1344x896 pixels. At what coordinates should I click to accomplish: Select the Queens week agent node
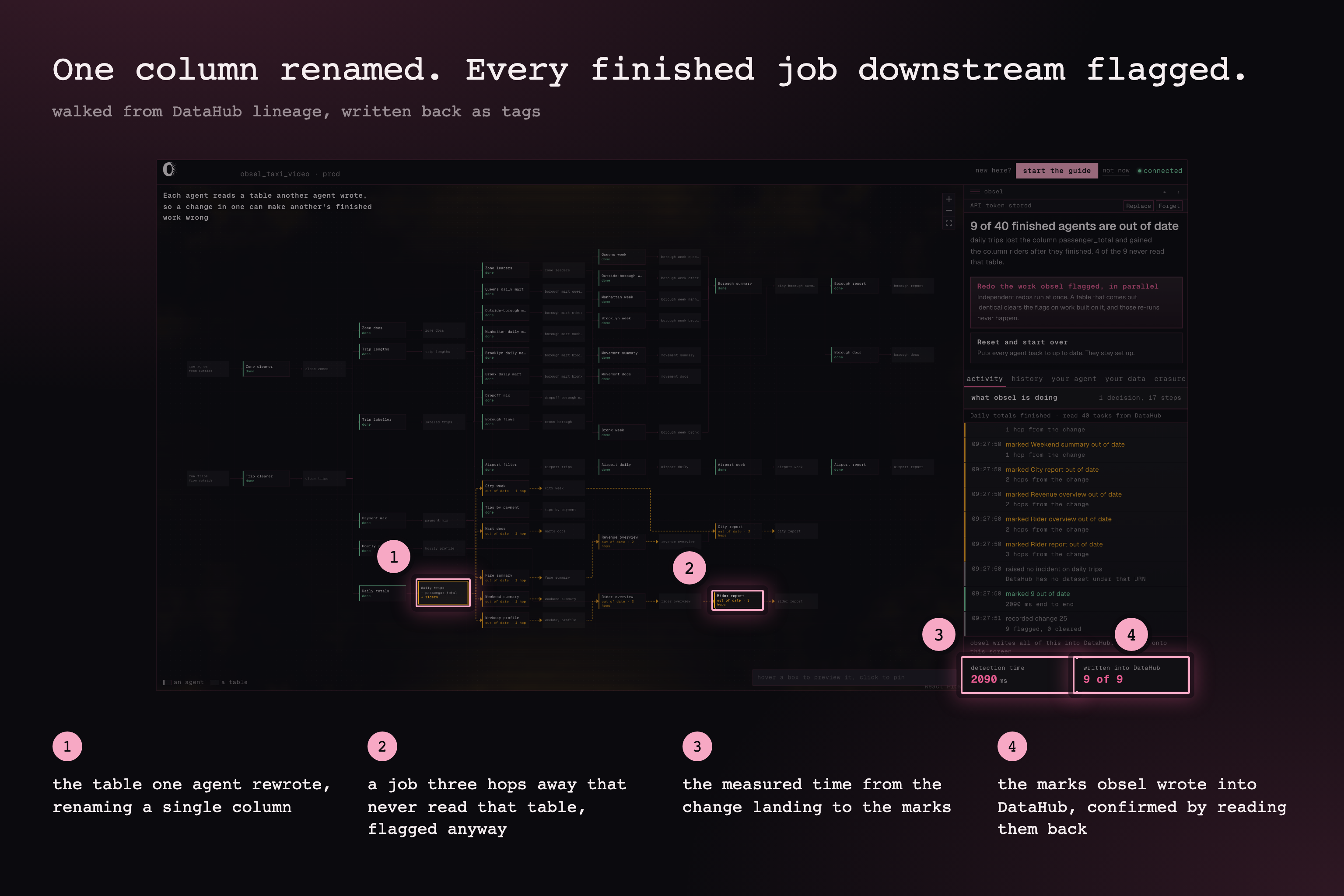[x=622, y=256]
